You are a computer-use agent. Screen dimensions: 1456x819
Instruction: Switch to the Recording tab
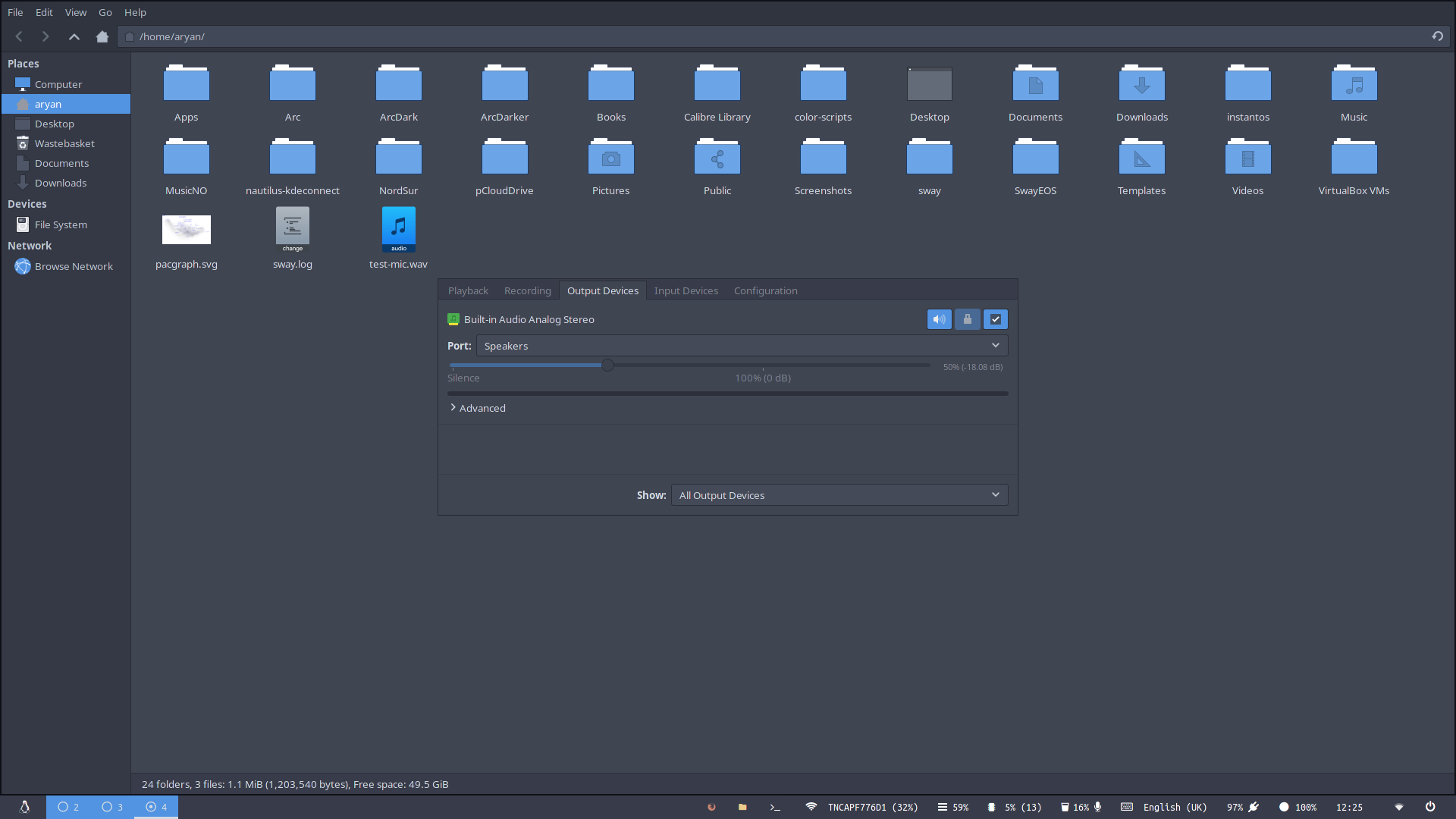tap(528, 290)
